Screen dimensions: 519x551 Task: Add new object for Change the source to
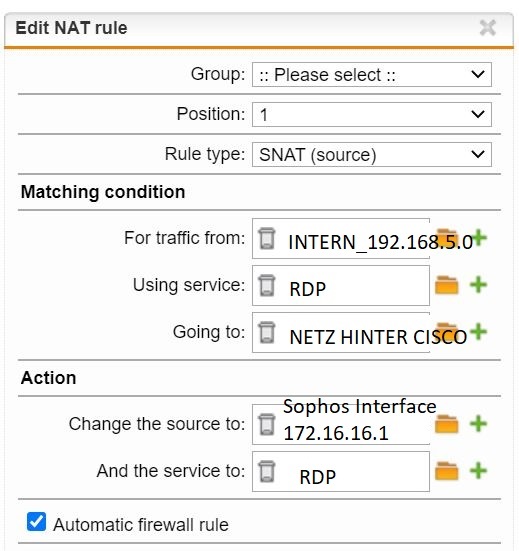tap(479, 424)
